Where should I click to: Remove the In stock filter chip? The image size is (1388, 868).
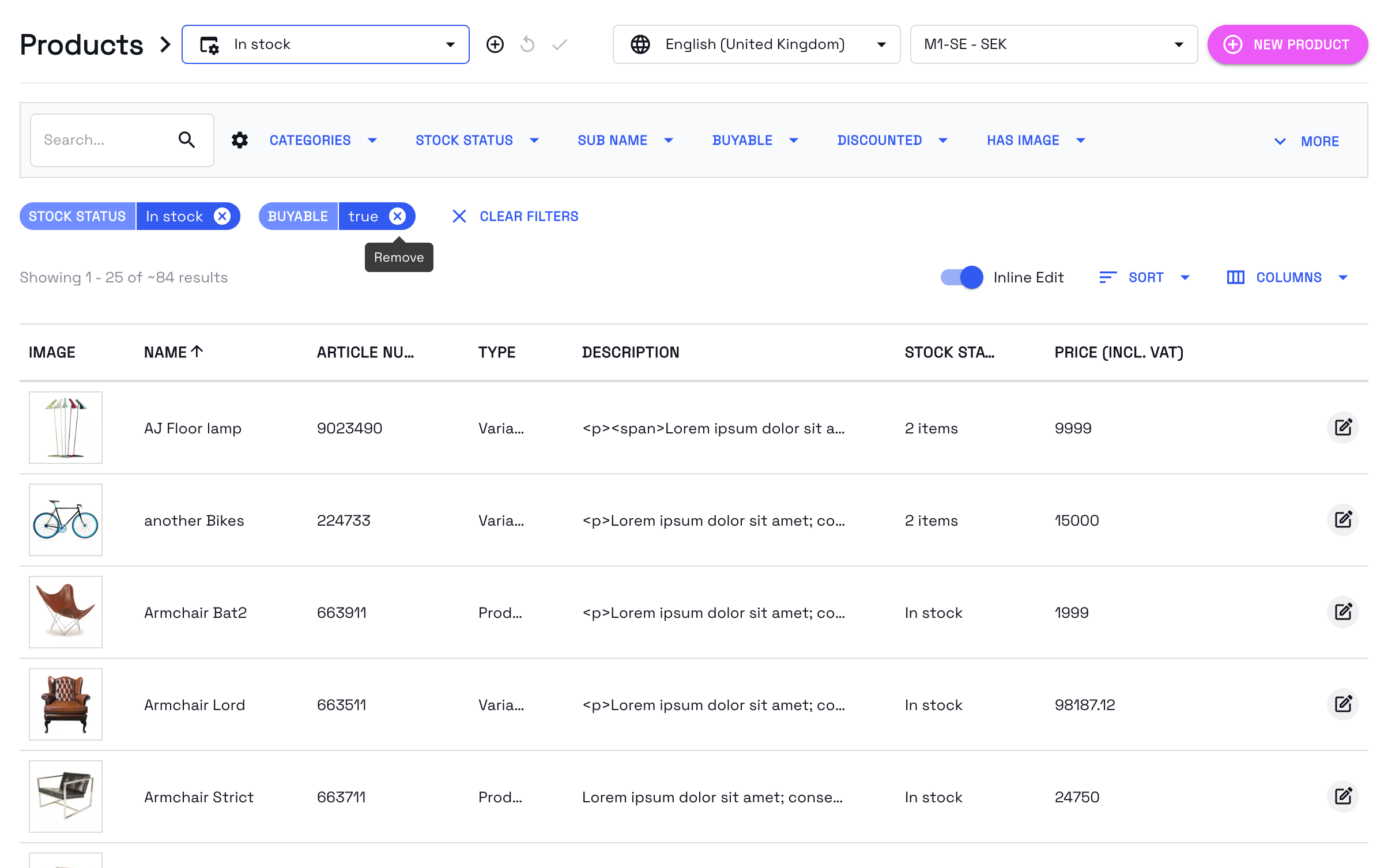point(222,216)
